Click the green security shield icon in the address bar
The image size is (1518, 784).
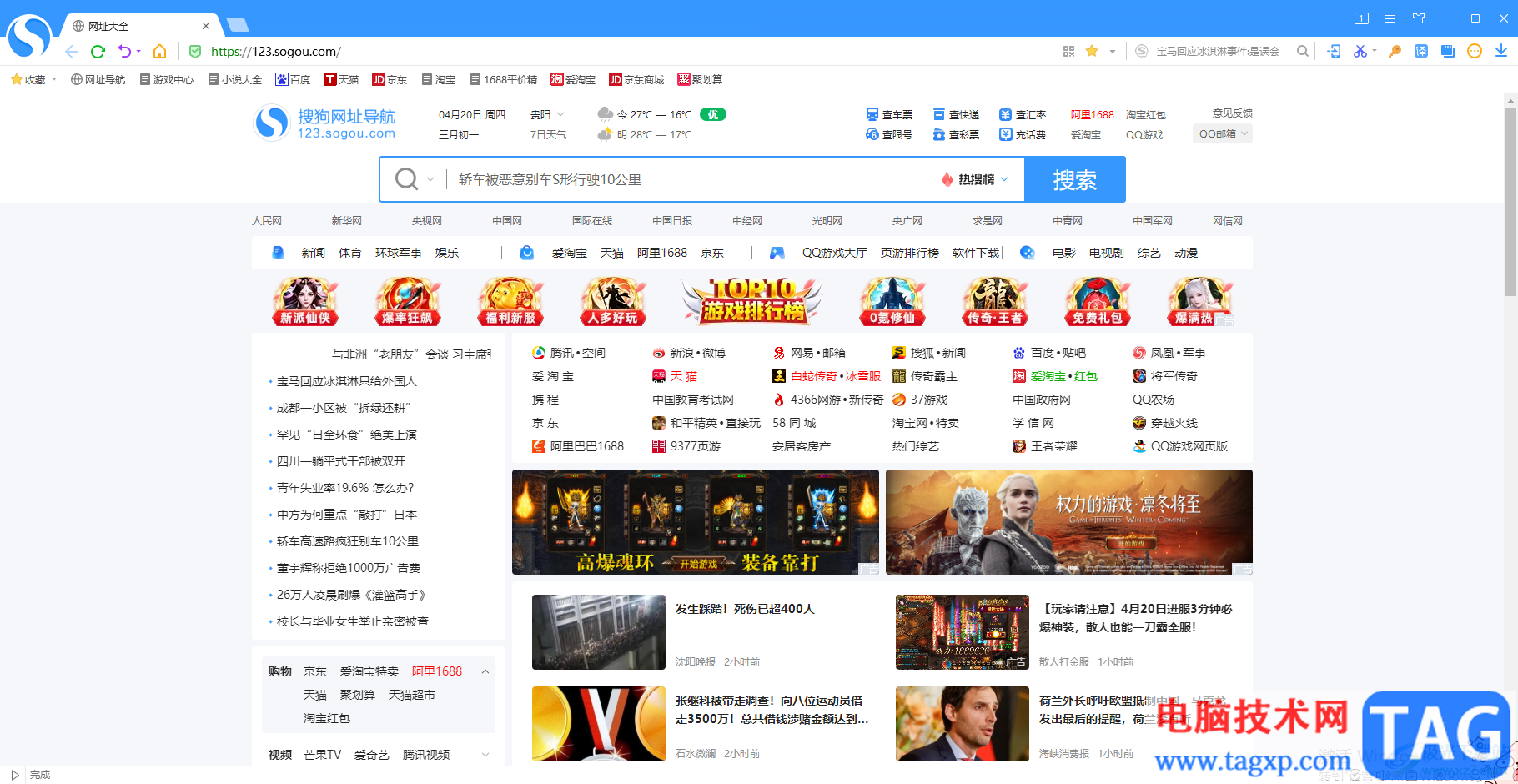coord(195,52)
